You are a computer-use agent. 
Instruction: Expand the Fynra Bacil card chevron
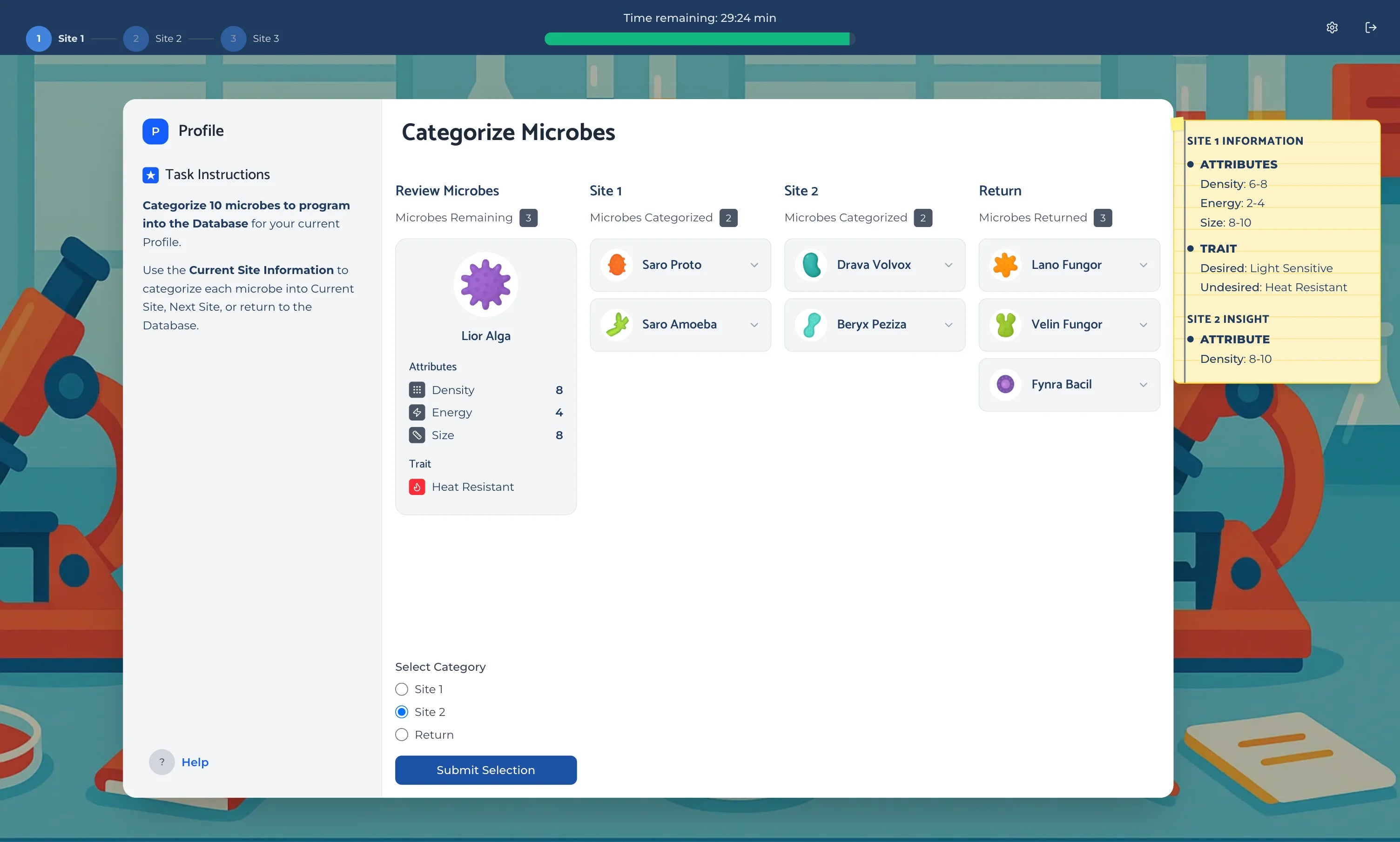pos(1143,385)
